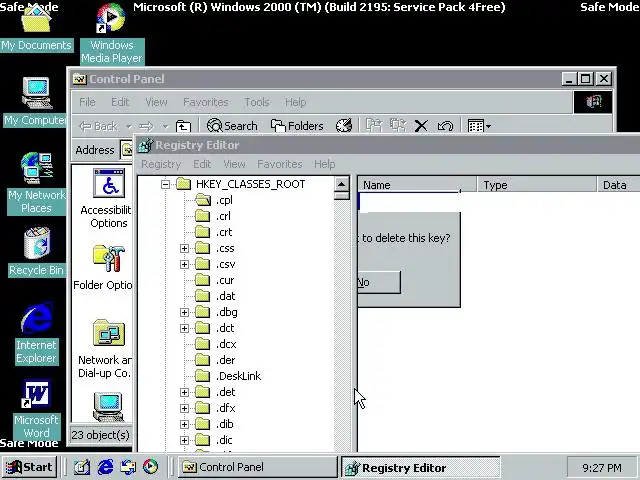The height and width of the screenshot is (480, 640).
Task: Open File menu in Control Panel
Action: coord(87,102)
